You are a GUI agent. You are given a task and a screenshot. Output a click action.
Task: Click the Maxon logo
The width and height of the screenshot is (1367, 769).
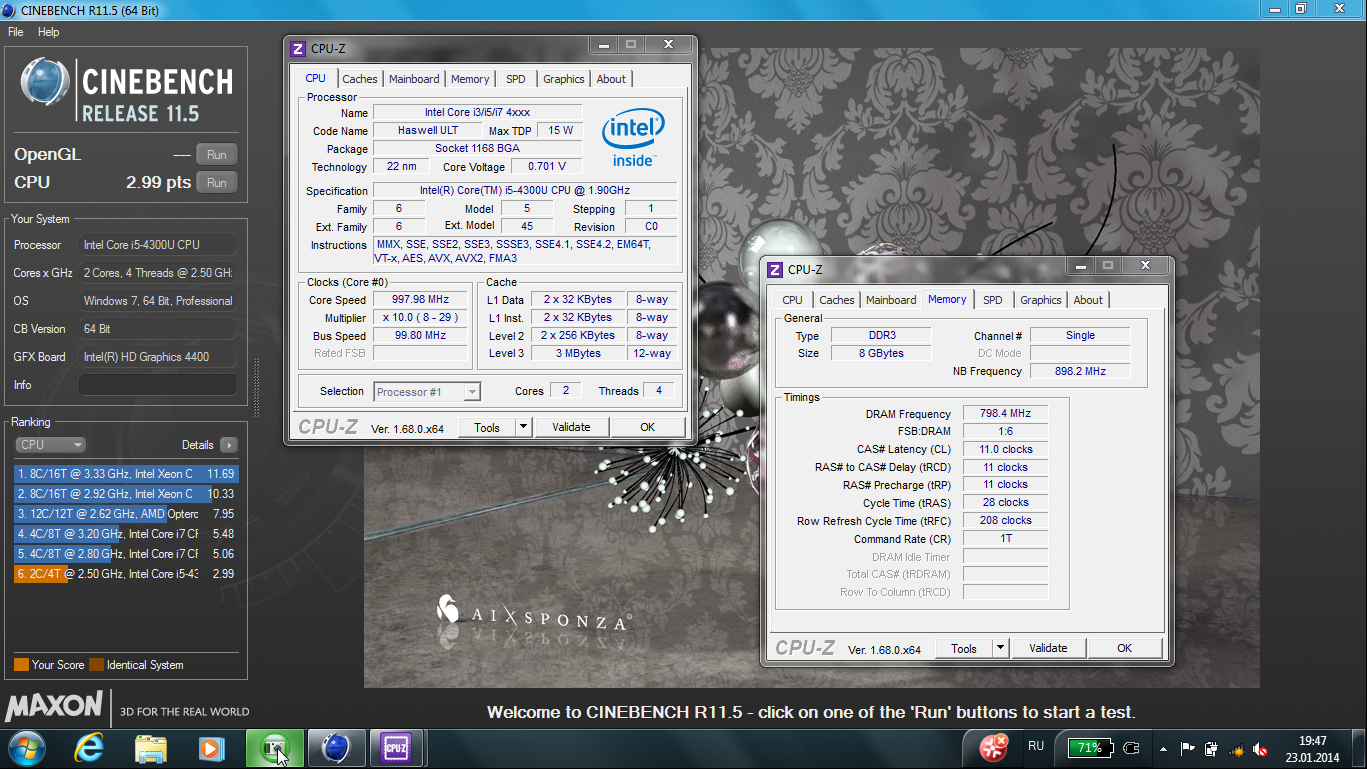point(54,706)
